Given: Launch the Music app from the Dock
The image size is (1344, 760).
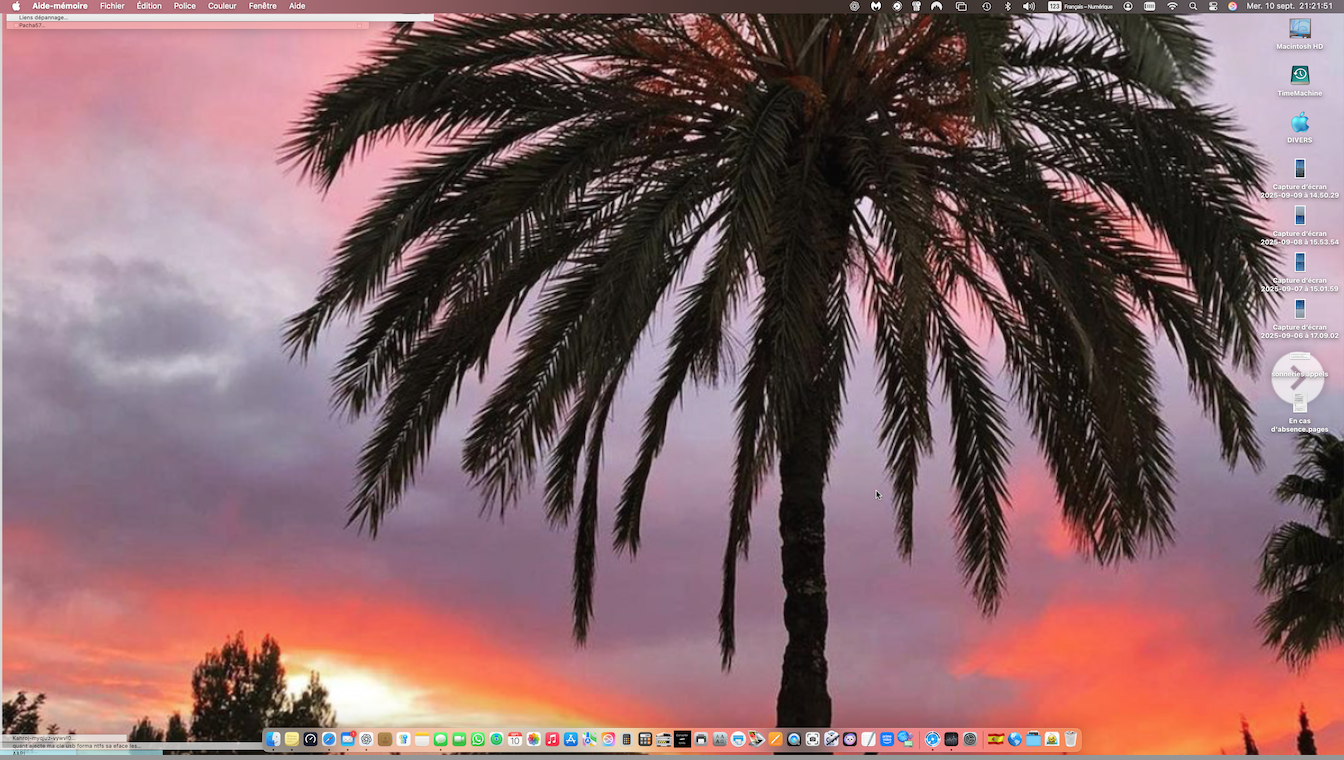Looking at the screenshot, I should [552, 739].
